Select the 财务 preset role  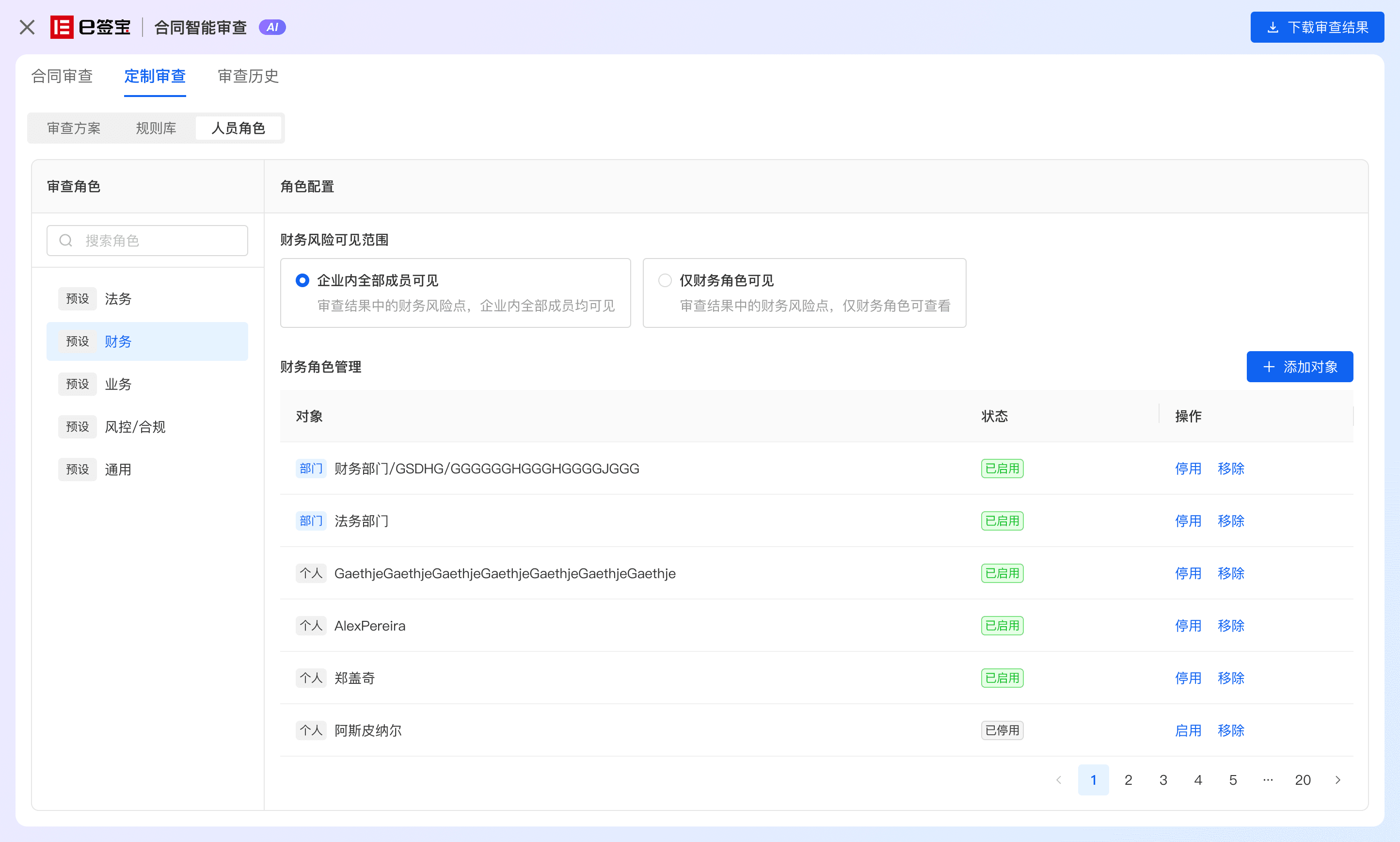147,341
